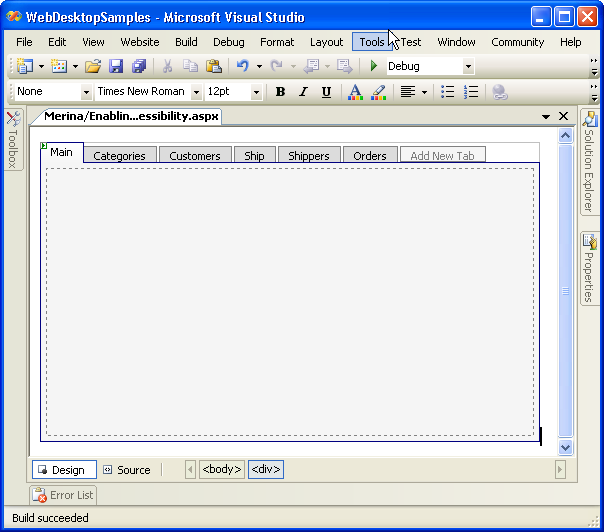Switch to the Customers tab
604x532 pixels.
[194, 156]
